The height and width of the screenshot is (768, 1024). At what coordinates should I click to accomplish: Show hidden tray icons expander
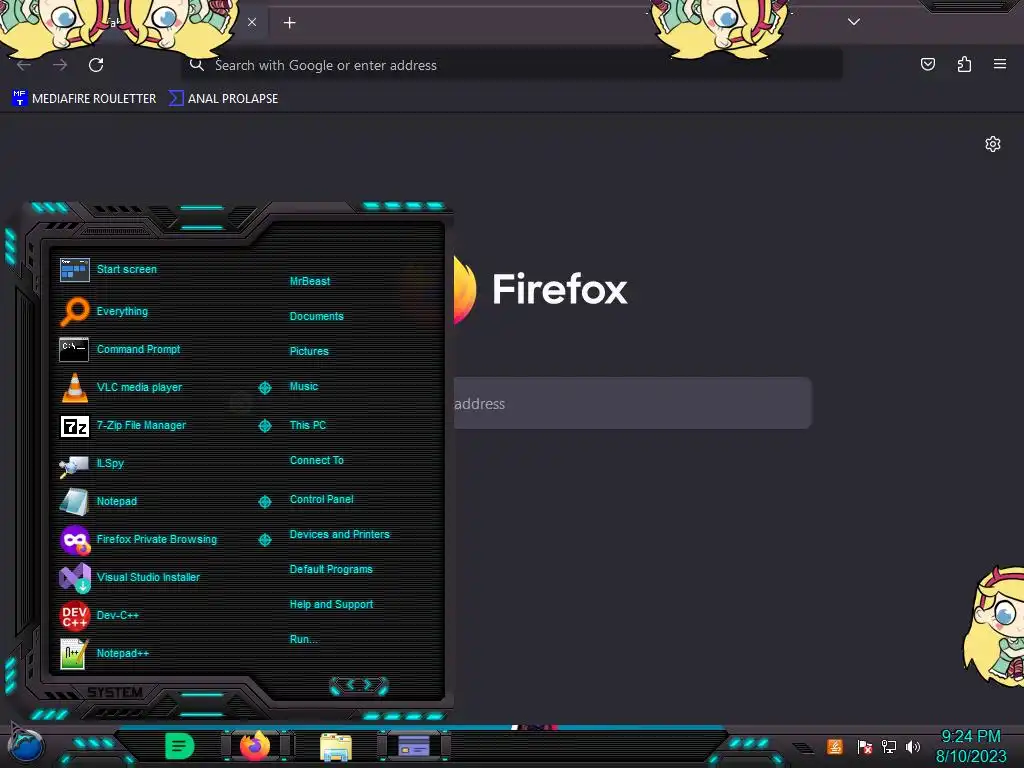tap(803, 748)
